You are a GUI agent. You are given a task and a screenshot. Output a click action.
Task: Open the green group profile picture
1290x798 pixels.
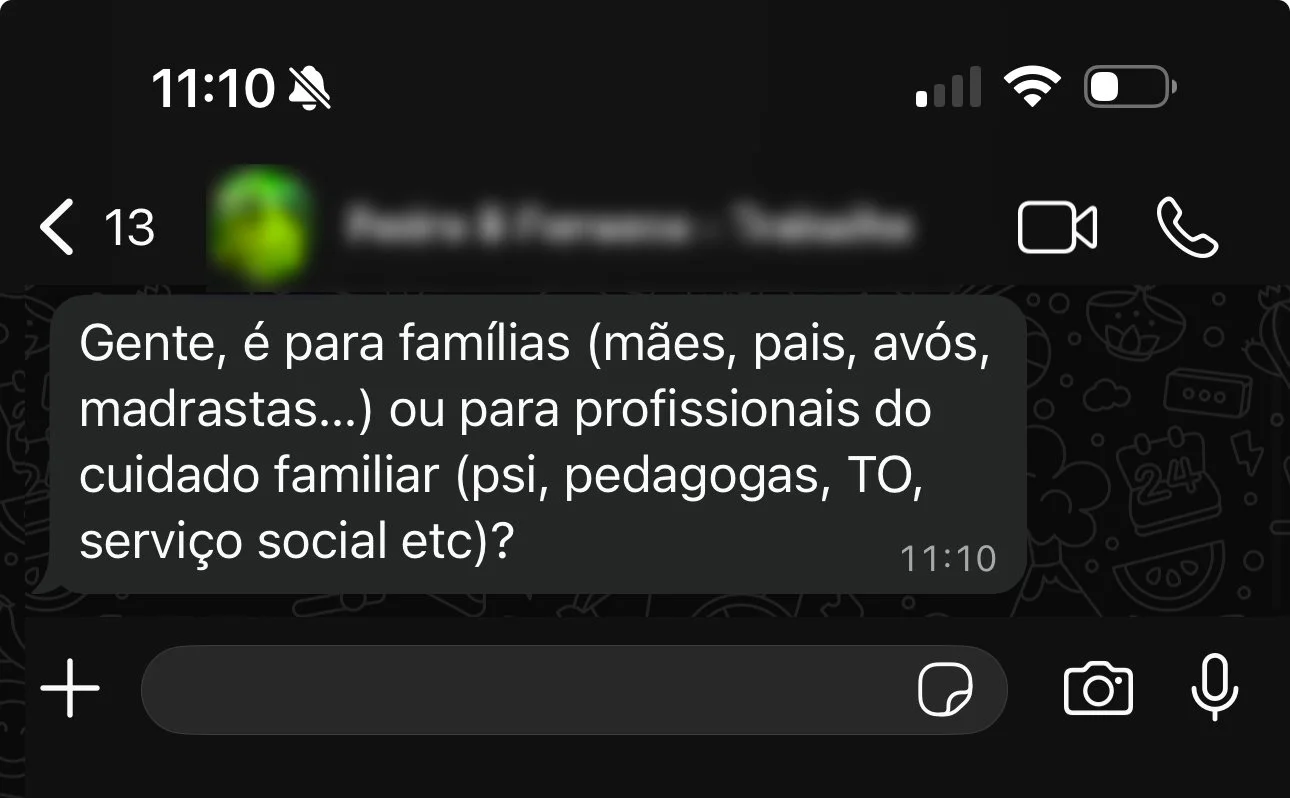[x=257, y=227]
